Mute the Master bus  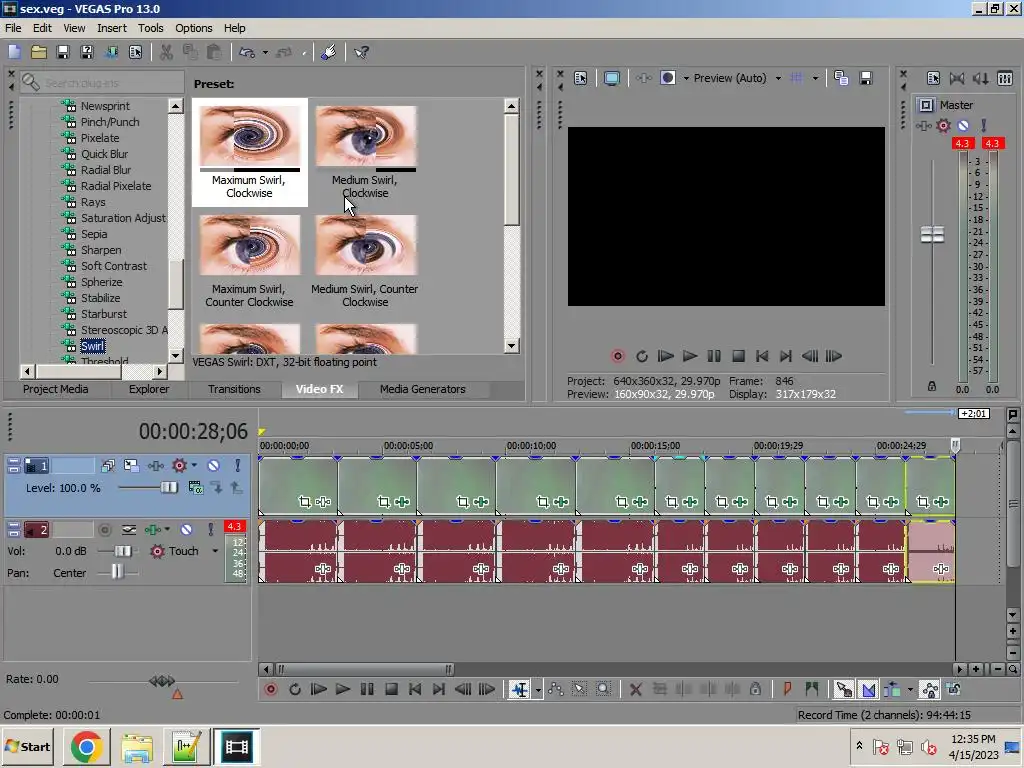pyautogui.click(x=963, y=125)
